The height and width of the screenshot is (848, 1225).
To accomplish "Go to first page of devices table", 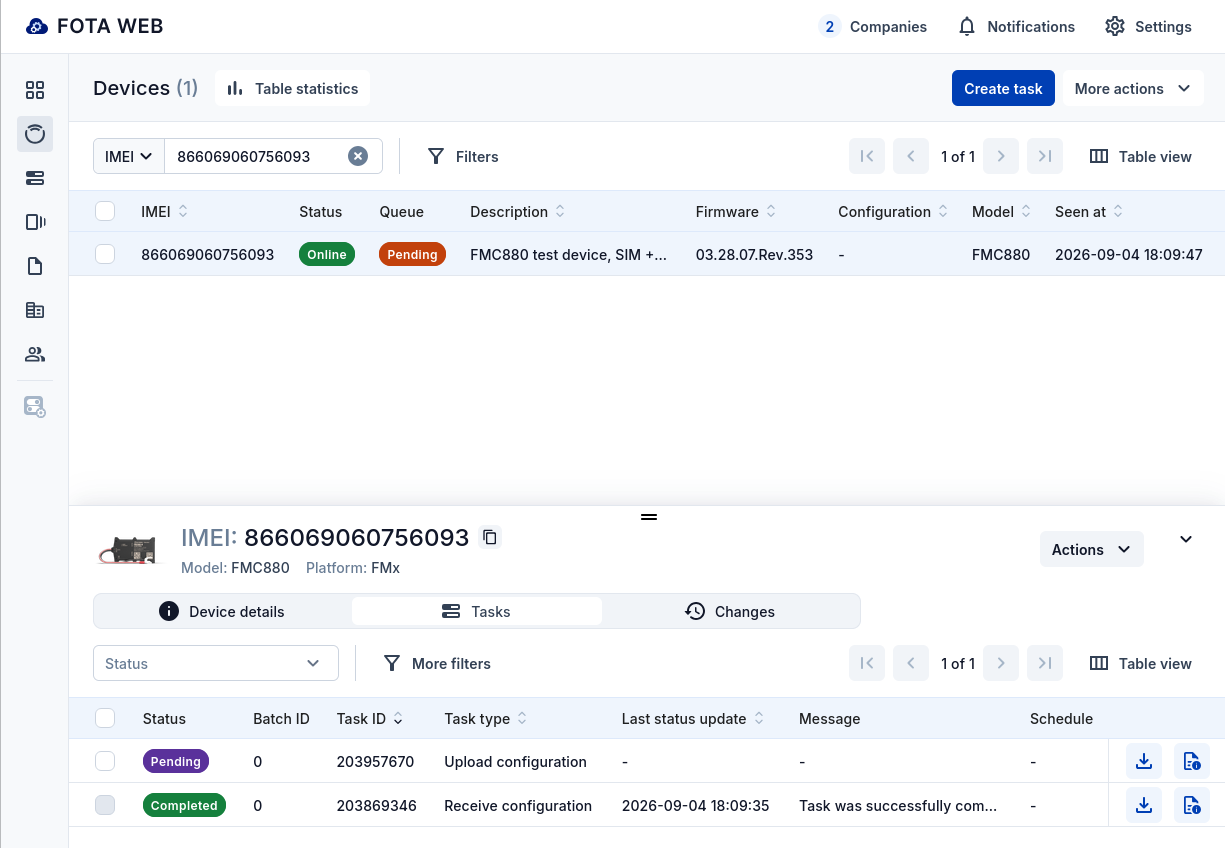I will [x=867, y=156].
